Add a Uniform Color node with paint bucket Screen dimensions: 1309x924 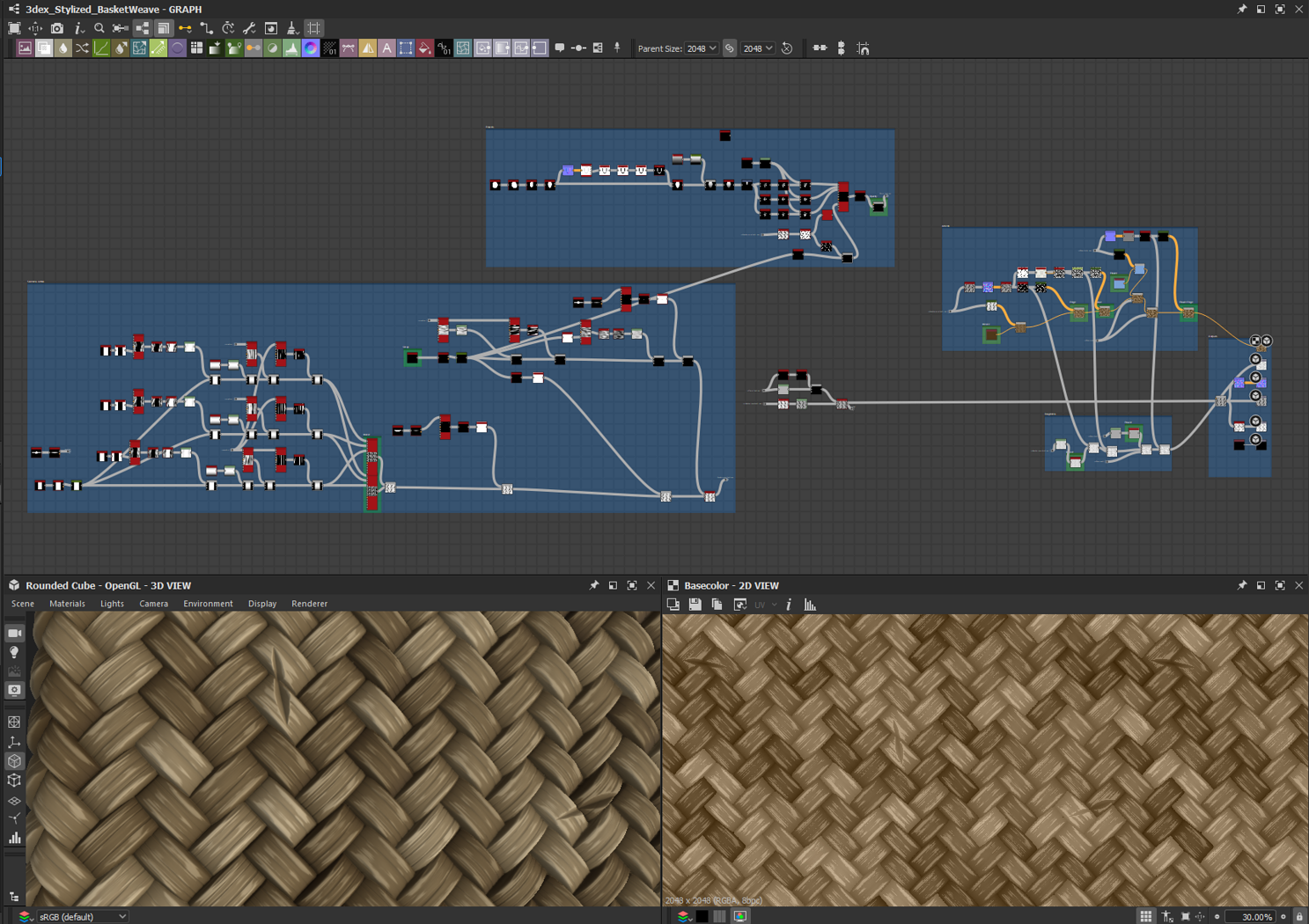(424, 48)
